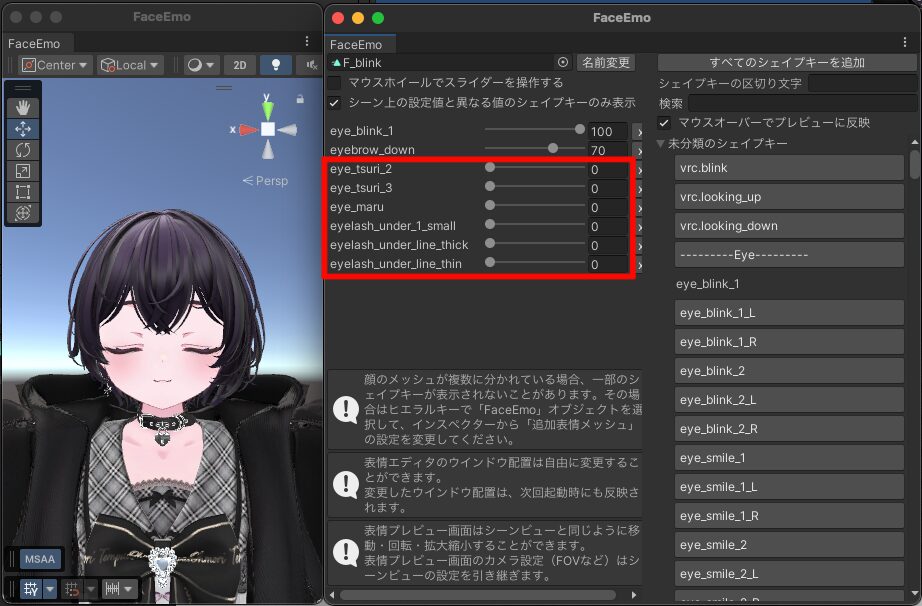Open the Center pivot dropdown

(55, 65)
